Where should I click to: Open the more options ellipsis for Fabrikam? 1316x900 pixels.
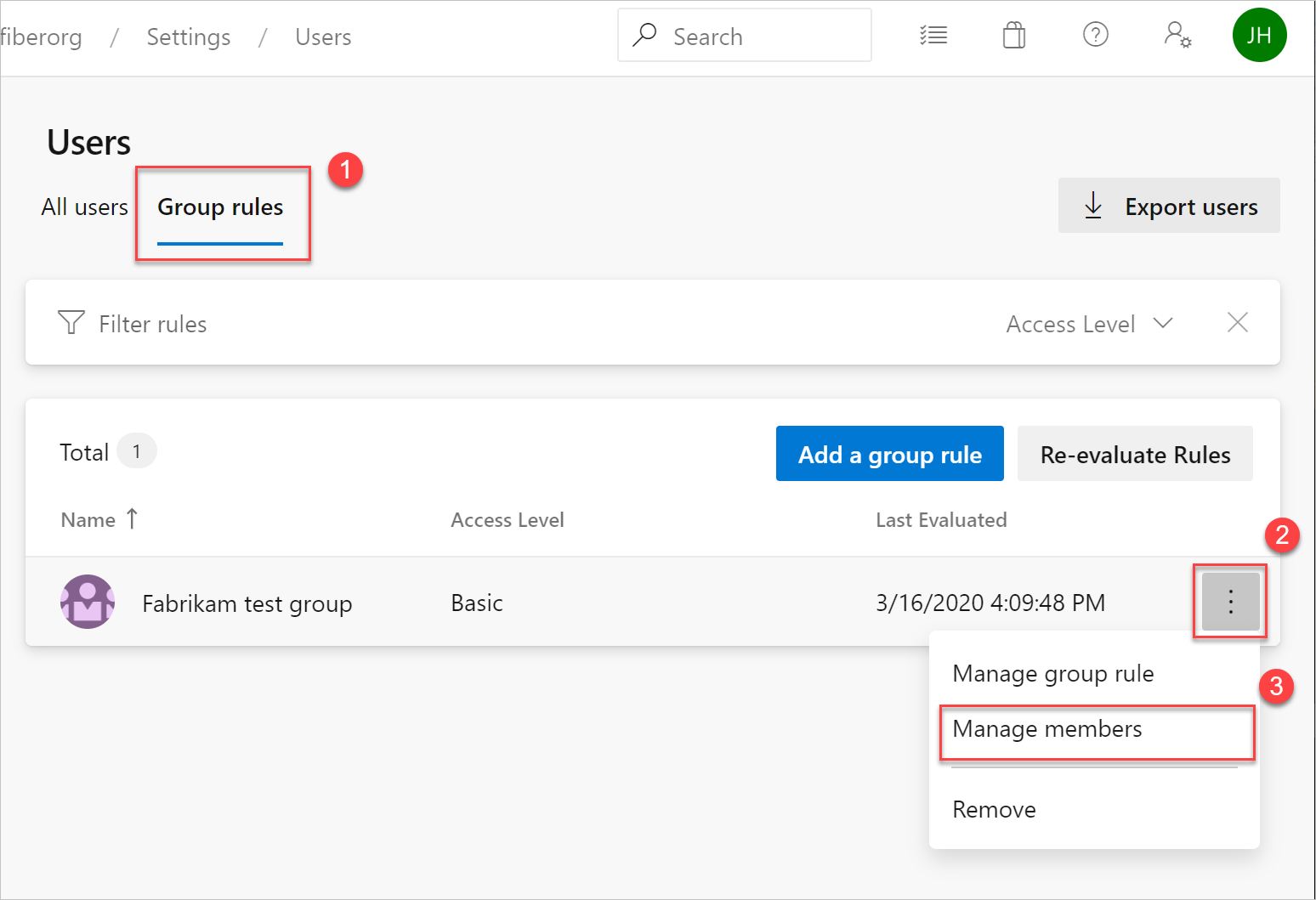tap(1230, 602)
